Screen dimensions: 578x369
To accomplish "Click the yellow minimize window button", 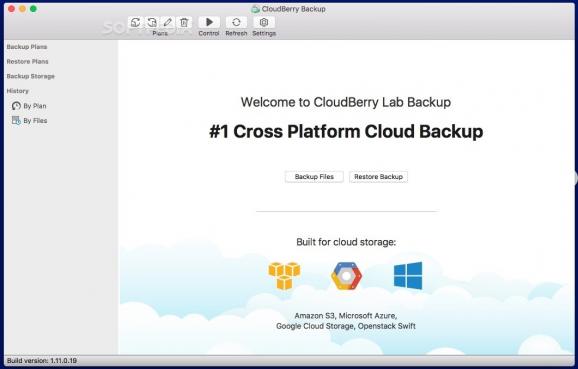I will click(22, 9).
